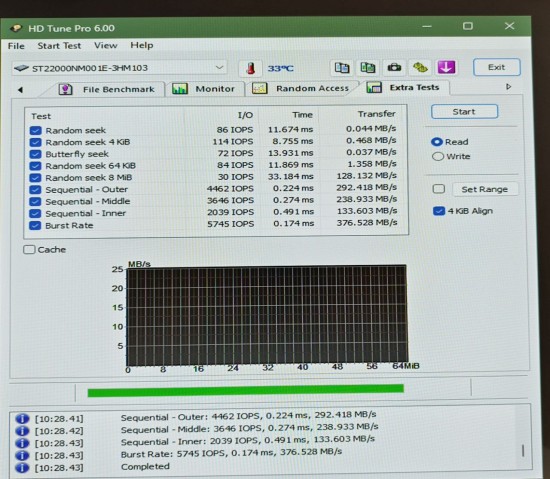This screenshot has width=550, height=479.
Task: Click info icon for Sequential - Middle log
Action: 22,431
